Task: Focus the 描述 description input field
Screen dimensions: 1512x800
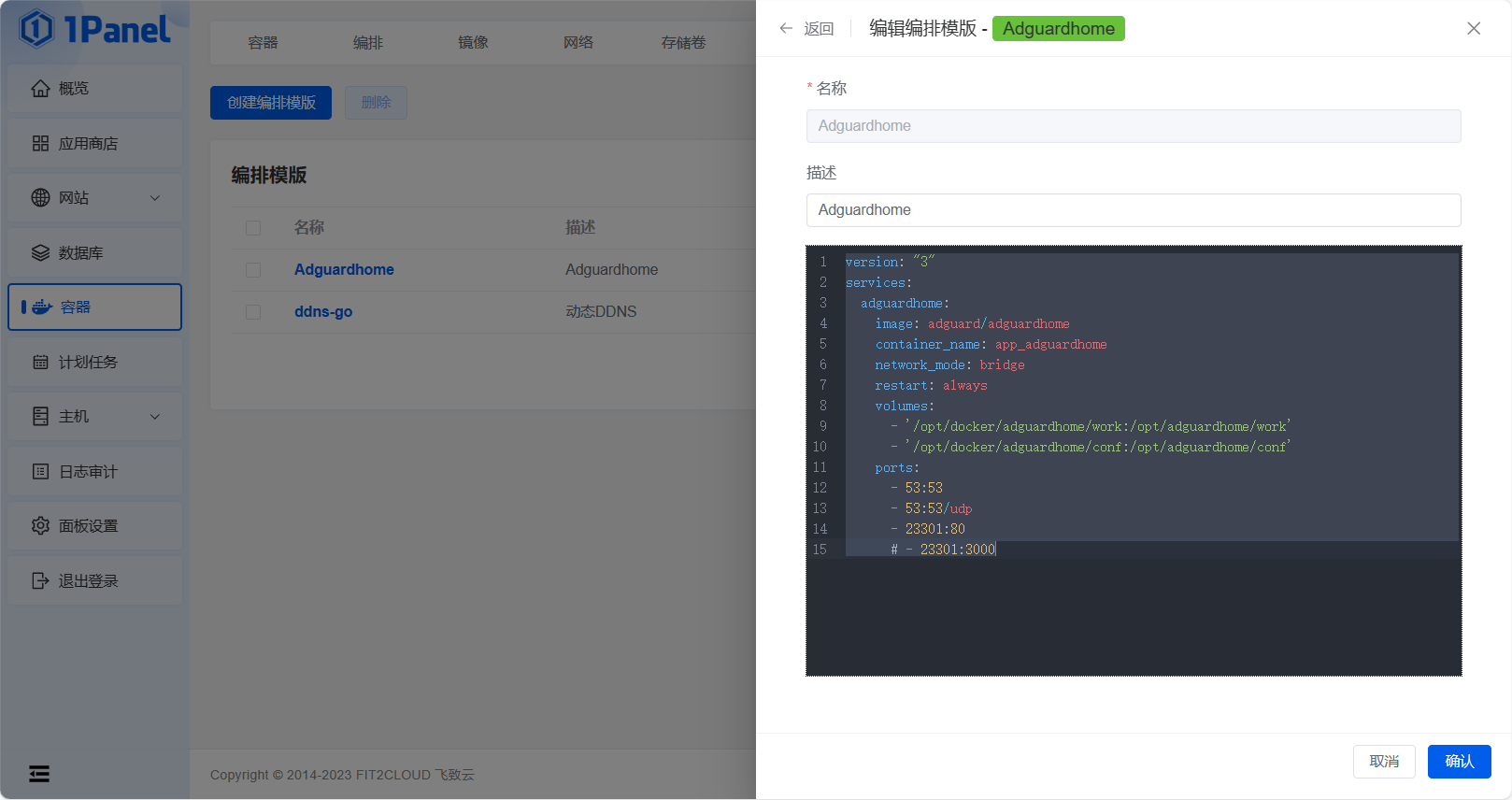Action: 1134,210
